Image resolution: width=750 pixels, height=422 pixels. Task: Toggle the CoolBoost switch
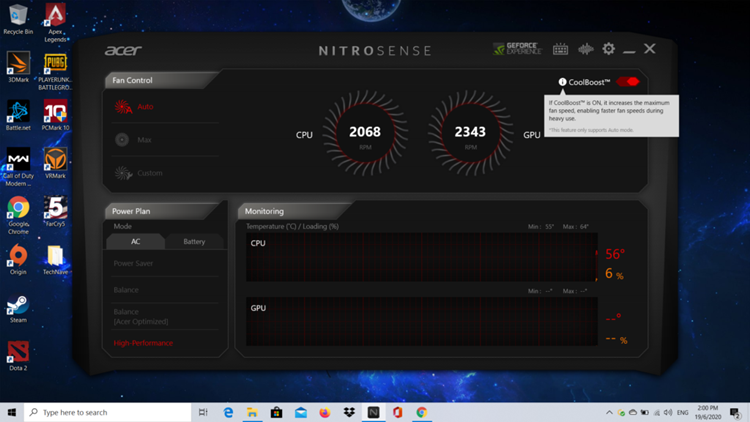pos(628,82)
